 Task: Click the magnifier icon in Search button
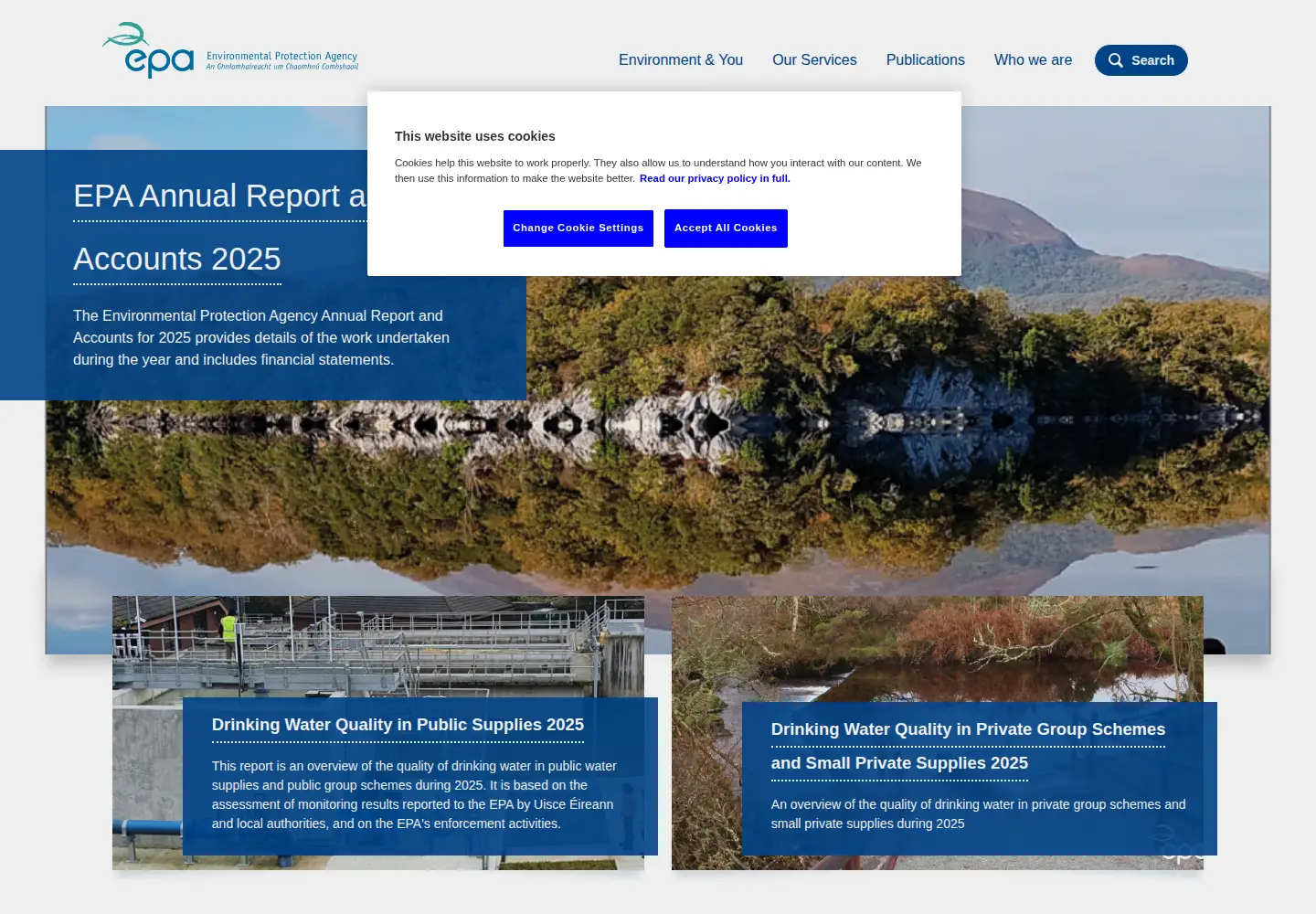pos(1116,60)
